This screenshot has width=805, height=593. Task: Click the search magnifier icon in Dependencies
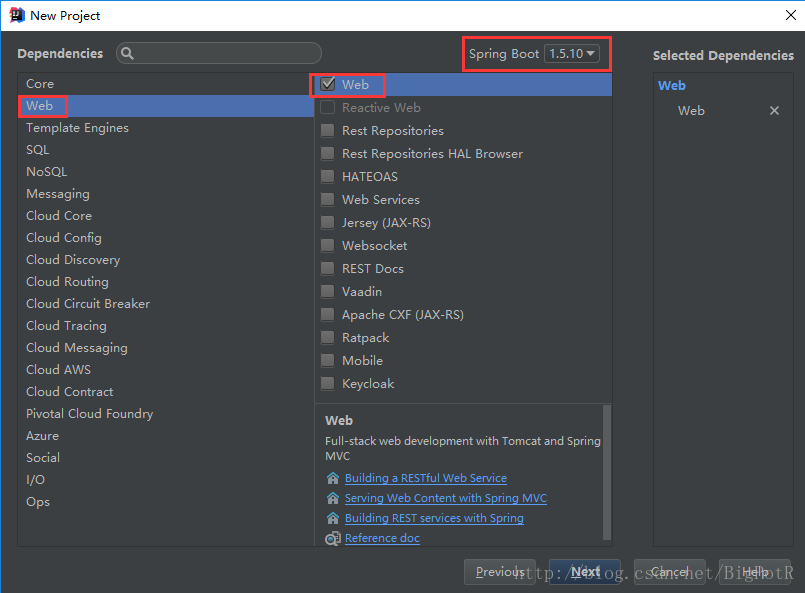[127, 53]
